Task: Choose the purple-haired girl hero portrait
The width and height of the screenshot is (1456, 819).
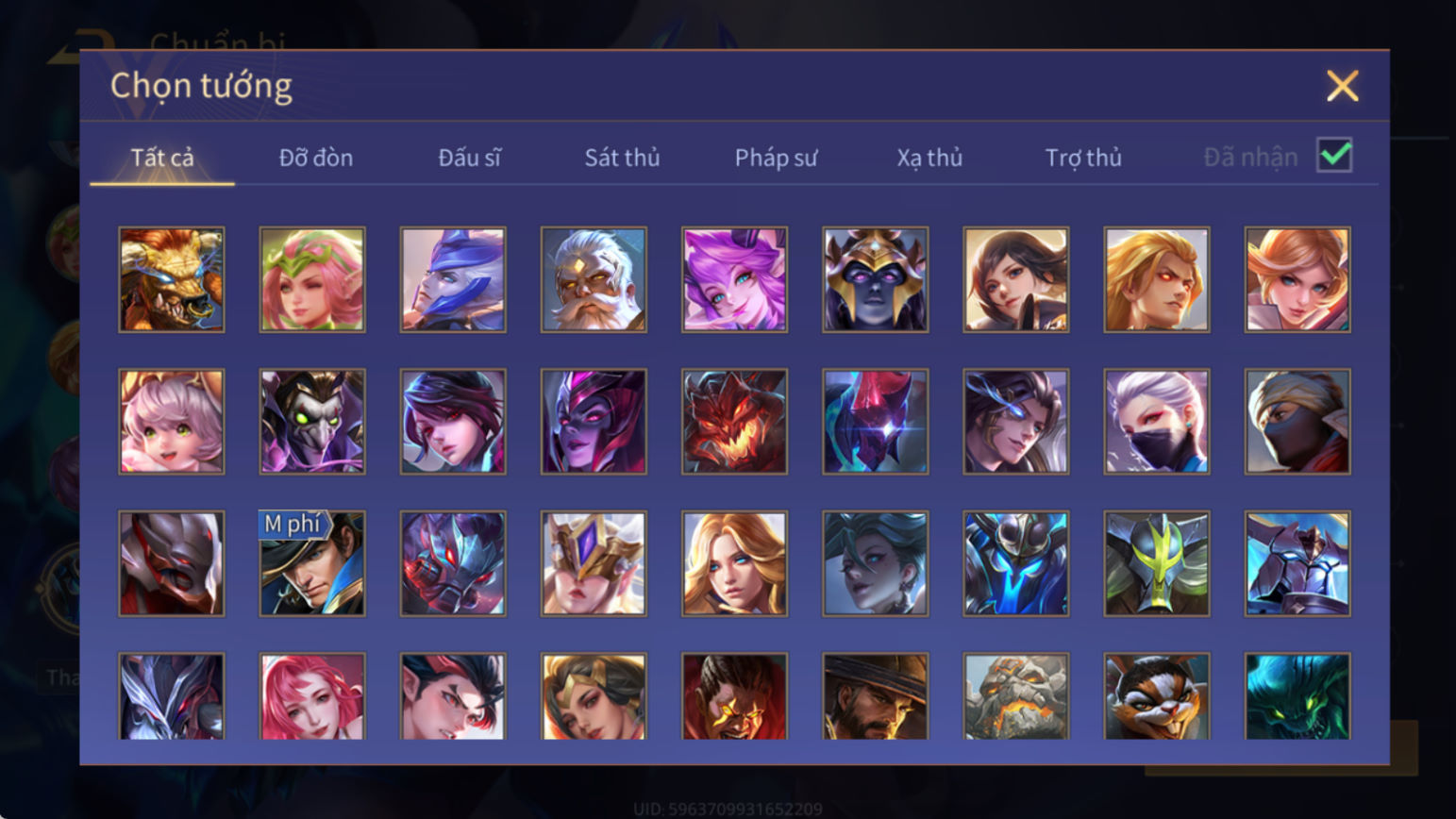Action: (x=734, y=279)
